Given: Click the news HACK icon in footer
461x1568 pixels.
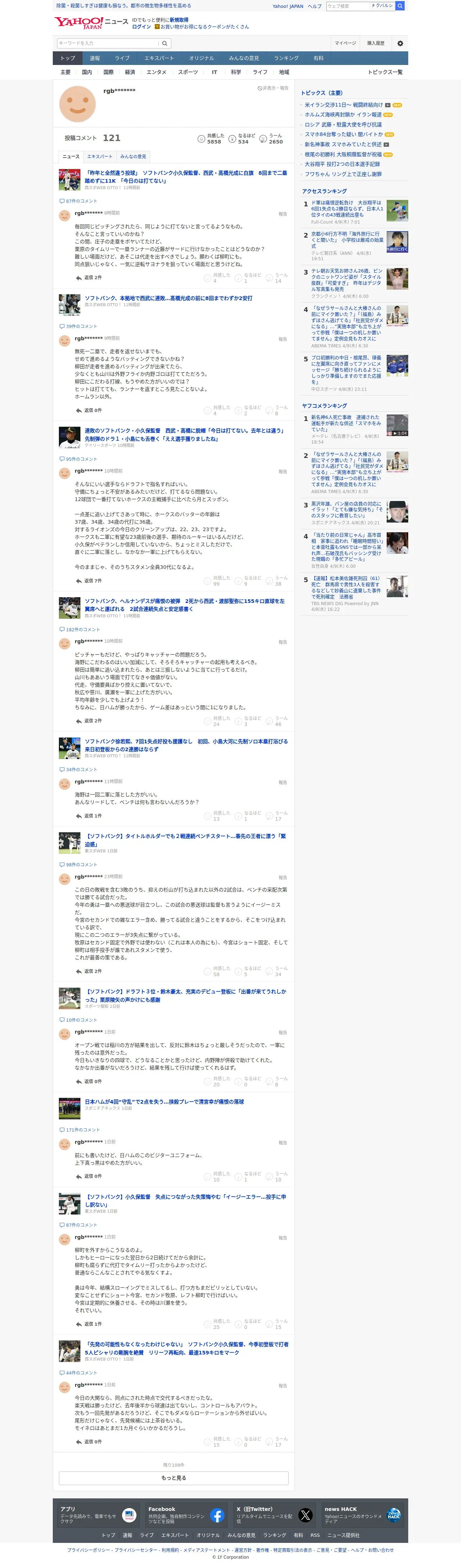Looking at the screenshot, I should point(394,1515).
